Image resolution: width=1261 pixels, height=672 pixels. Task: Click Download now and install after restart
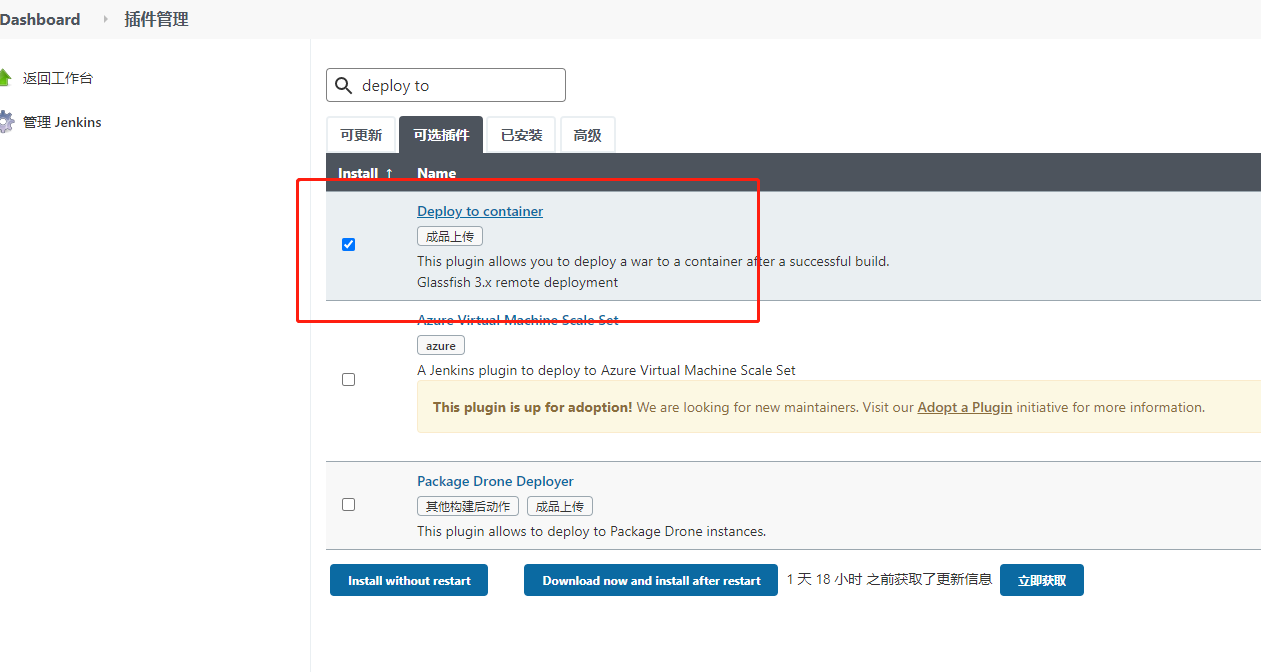(x=651, y=580)
